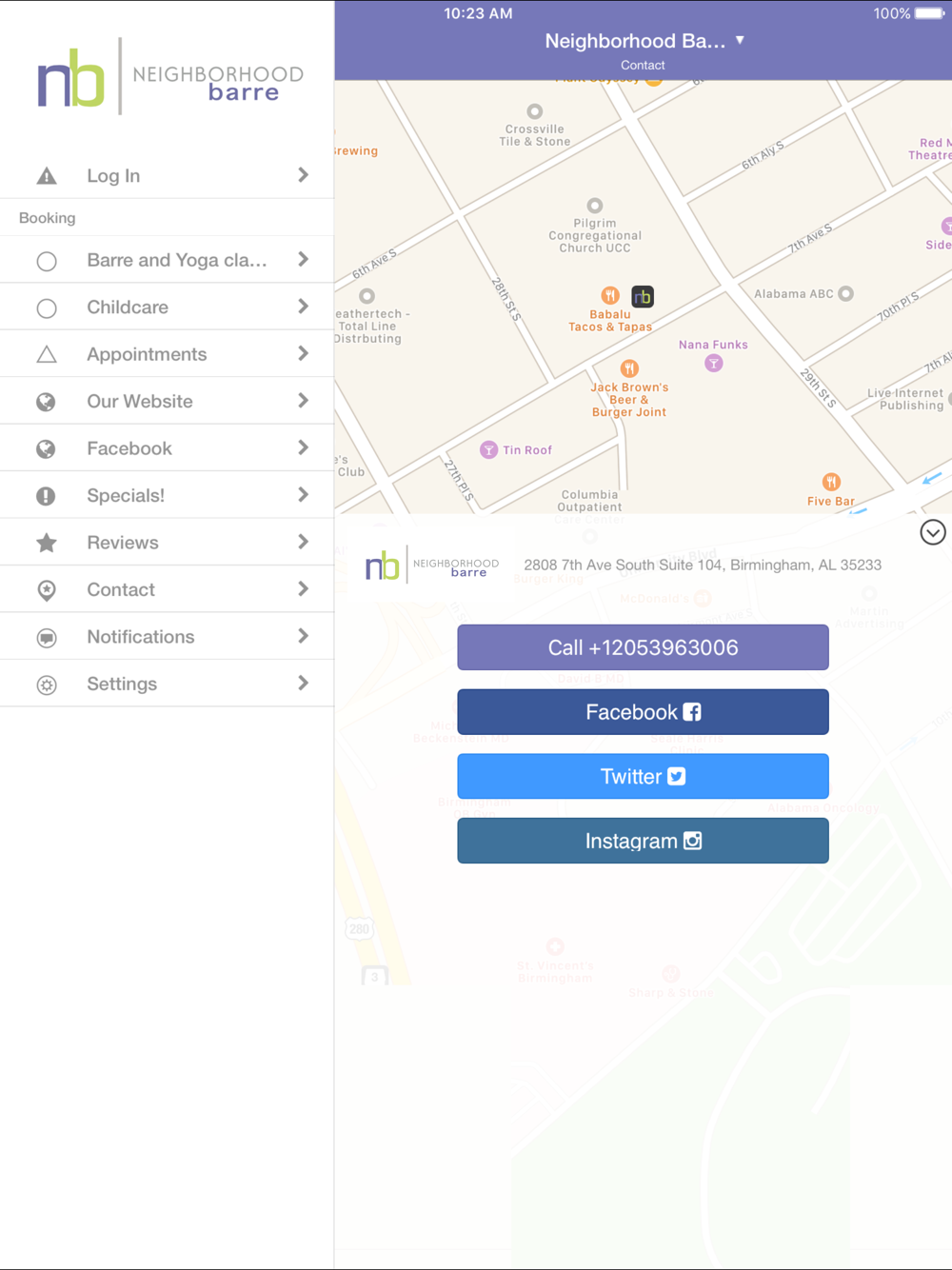
Task: Tap the Contact menu label
Action: pos(121,590)
